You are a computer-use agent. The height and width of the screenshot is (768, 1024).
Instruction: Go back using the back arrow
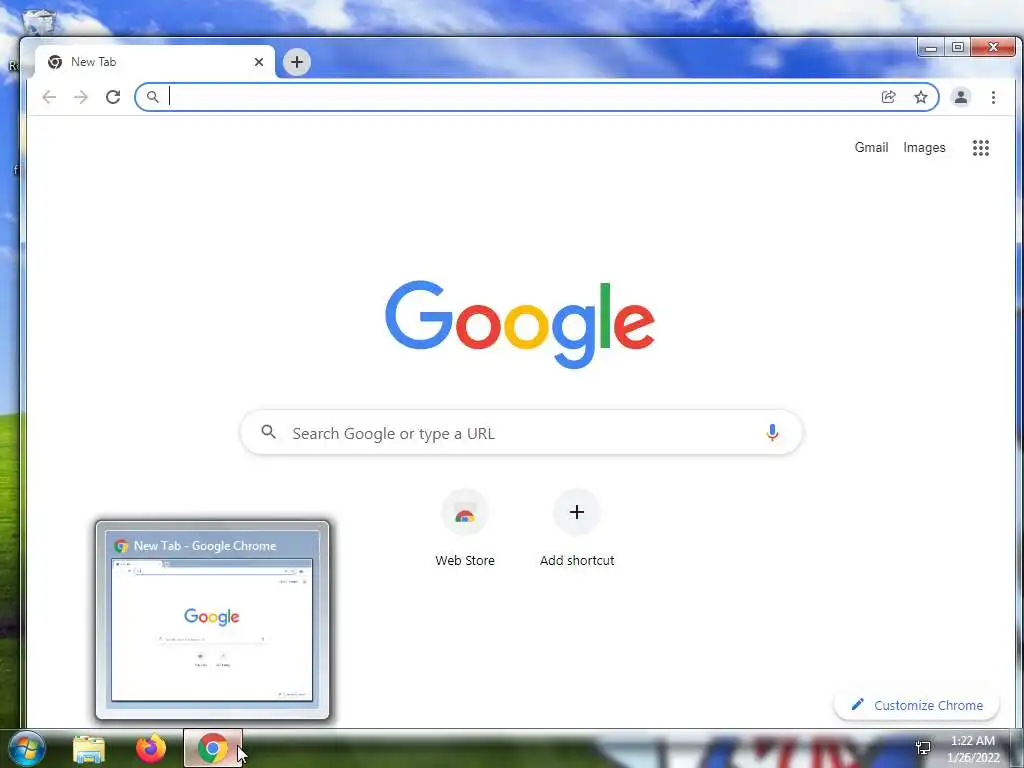point(49,97)
